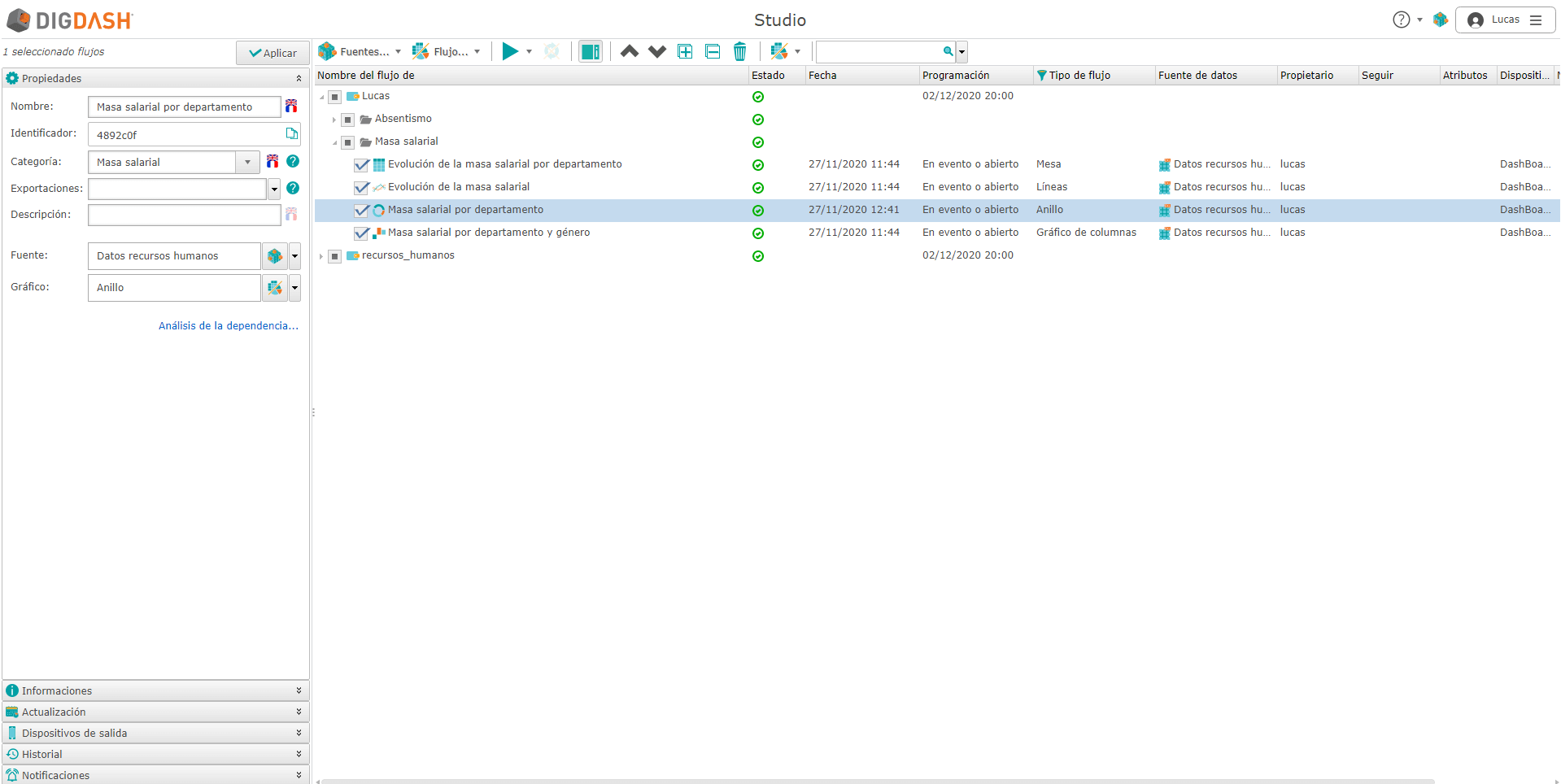Expand the Dispositivos de salida panel

coord(155,733)
